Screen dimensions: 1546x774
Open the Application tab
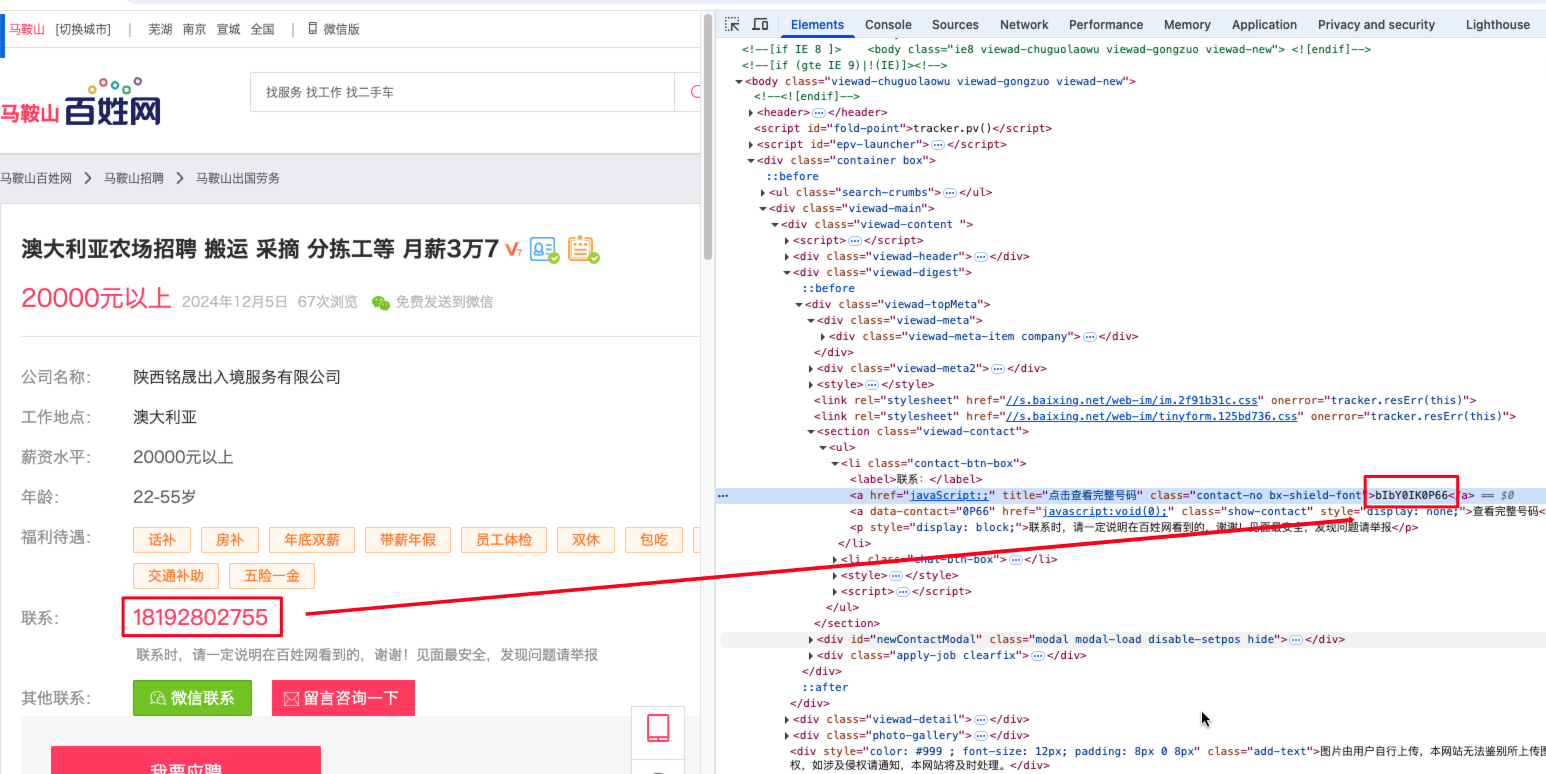[1264, 25]
